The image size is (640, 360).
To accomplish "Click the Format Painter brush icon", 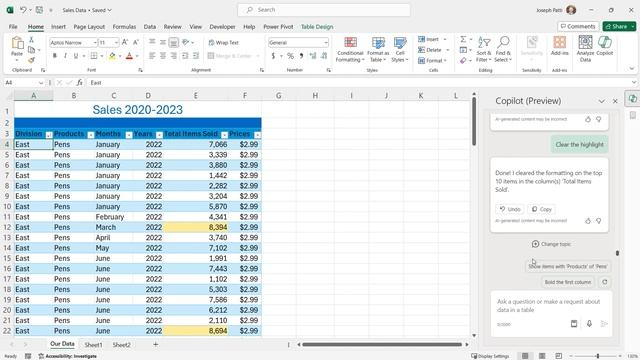I will coord(31,60).
